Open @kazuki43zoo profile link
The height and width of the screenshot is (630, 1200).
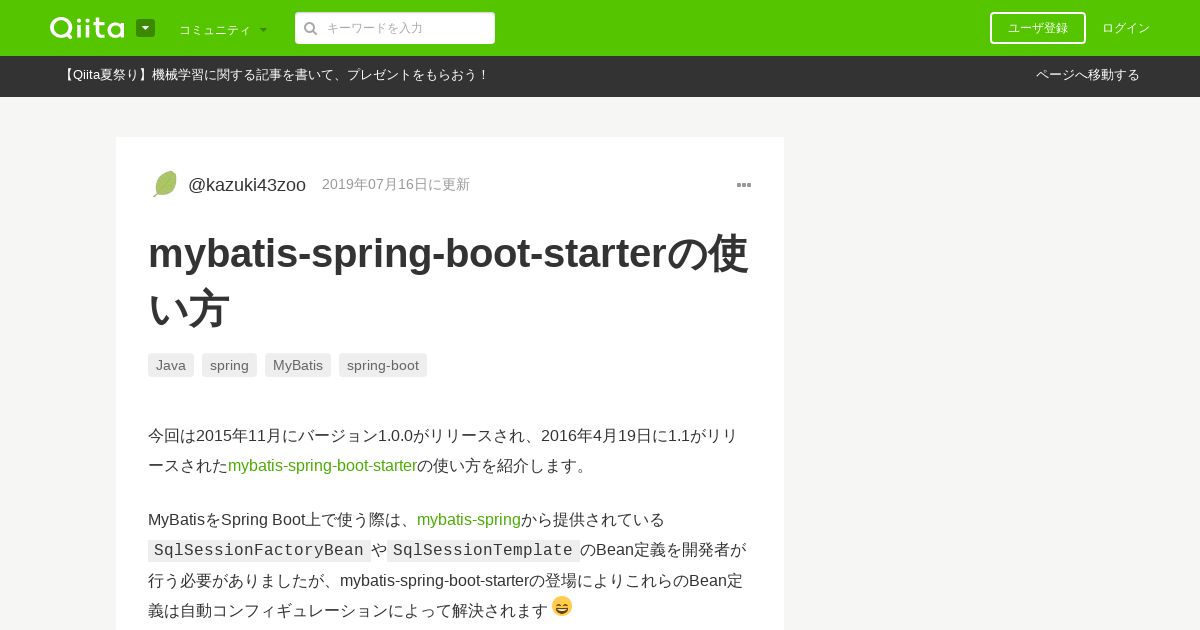(247, 185)
